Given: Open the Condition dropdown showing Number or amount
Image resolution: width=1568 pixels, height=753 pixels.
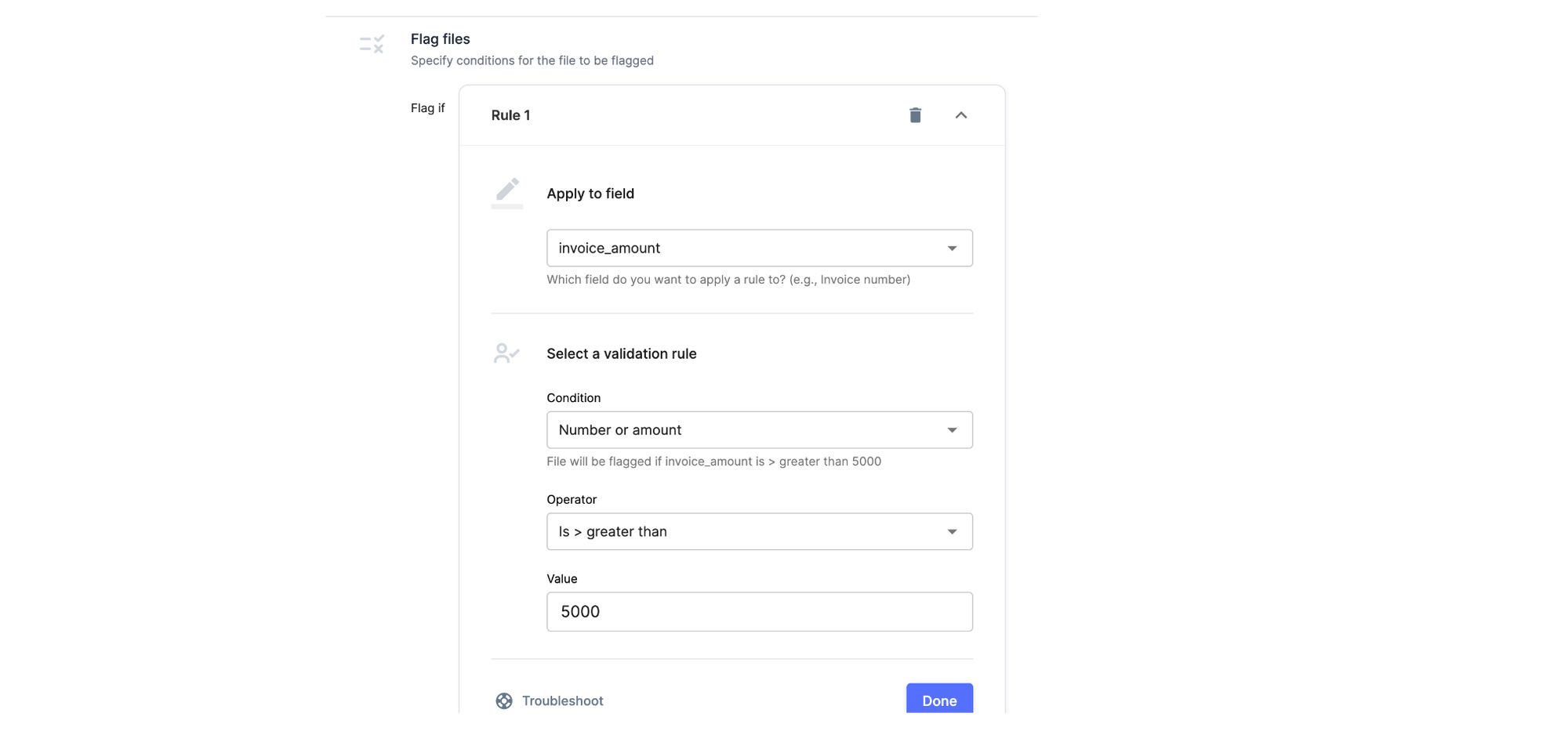Looking at the screenshot, I should tap(745, 430).
